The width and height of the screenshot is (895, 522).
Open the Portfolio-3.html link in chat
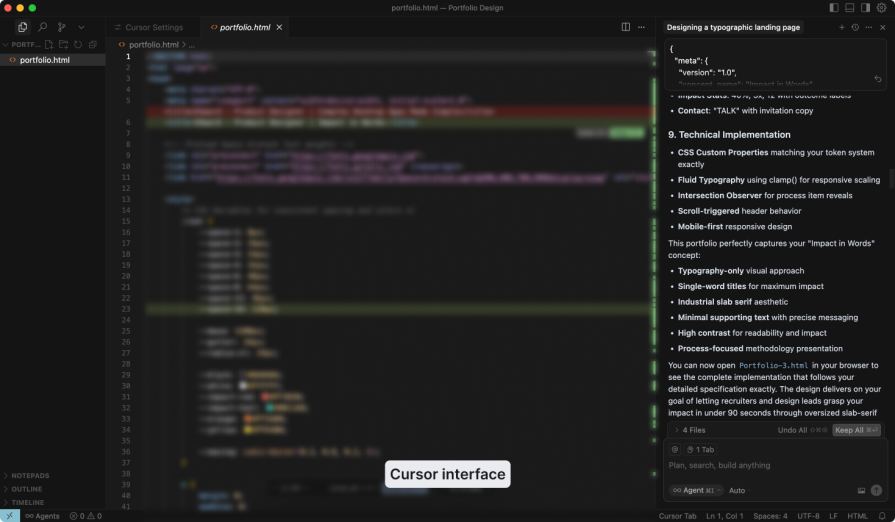773,366
